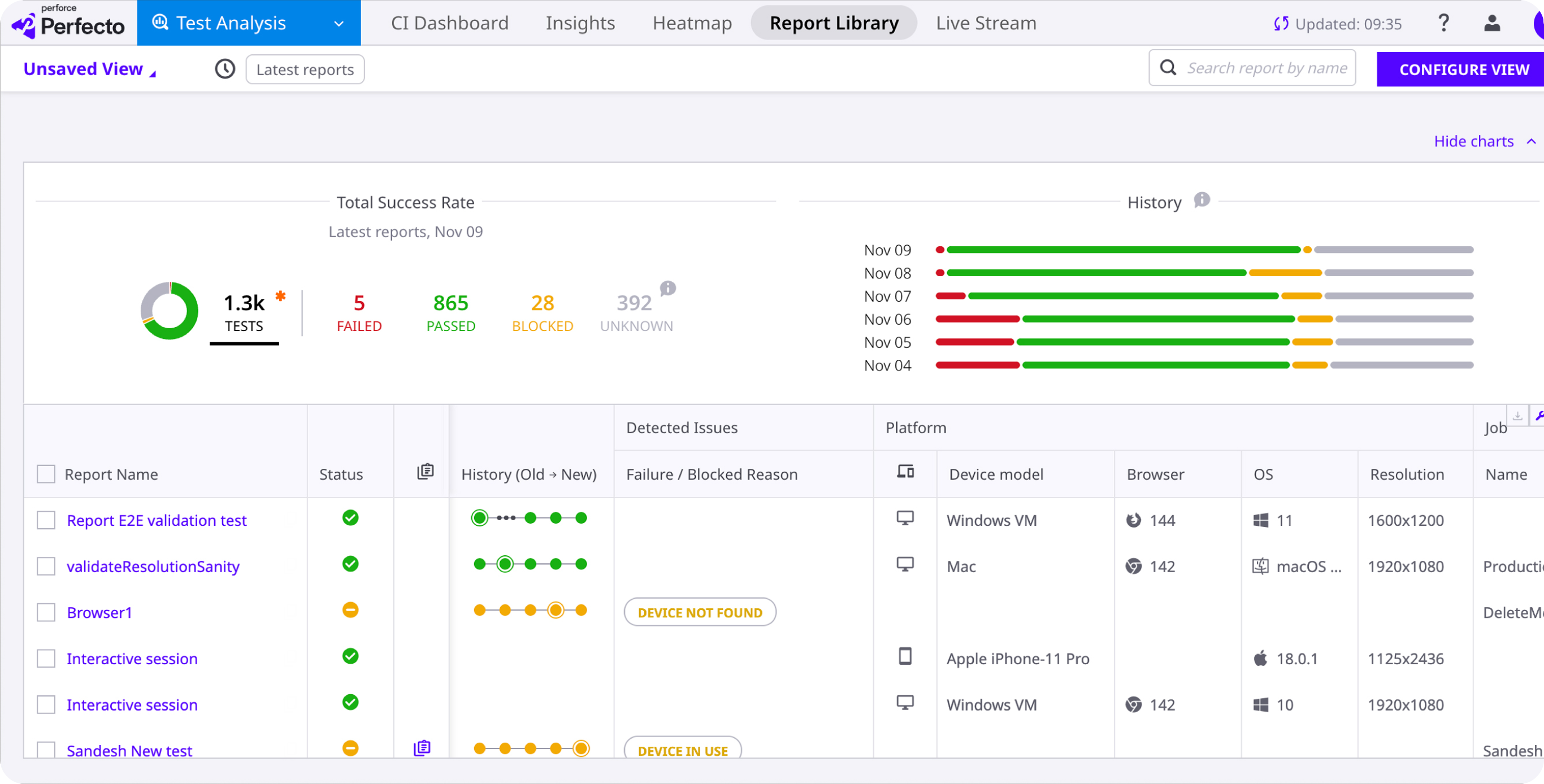Open the validateResolutionSanity report link

pyautogui.click(x=153, y=566)
